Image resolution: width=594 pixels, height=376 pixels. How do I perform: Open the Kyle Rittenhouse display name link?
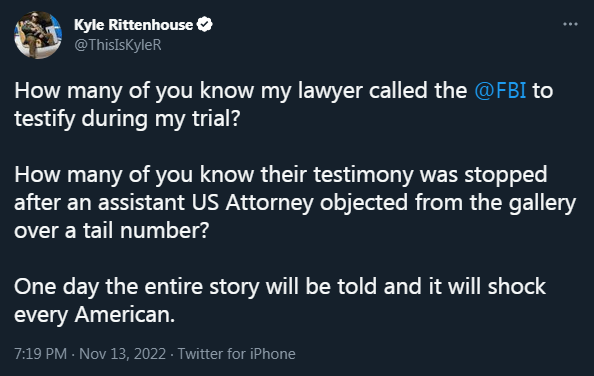(x=133, y=25)
